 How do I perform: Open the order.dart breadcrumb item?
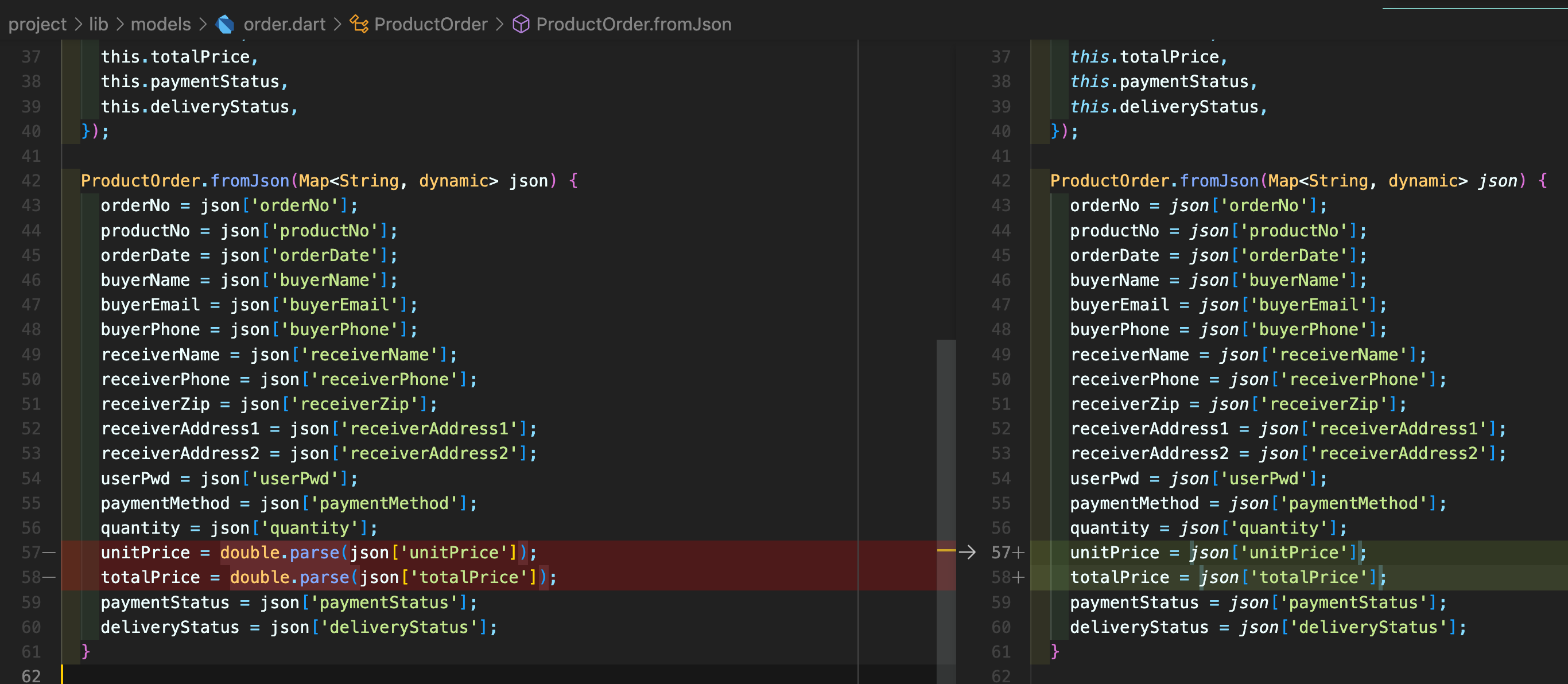coord(284,24)
